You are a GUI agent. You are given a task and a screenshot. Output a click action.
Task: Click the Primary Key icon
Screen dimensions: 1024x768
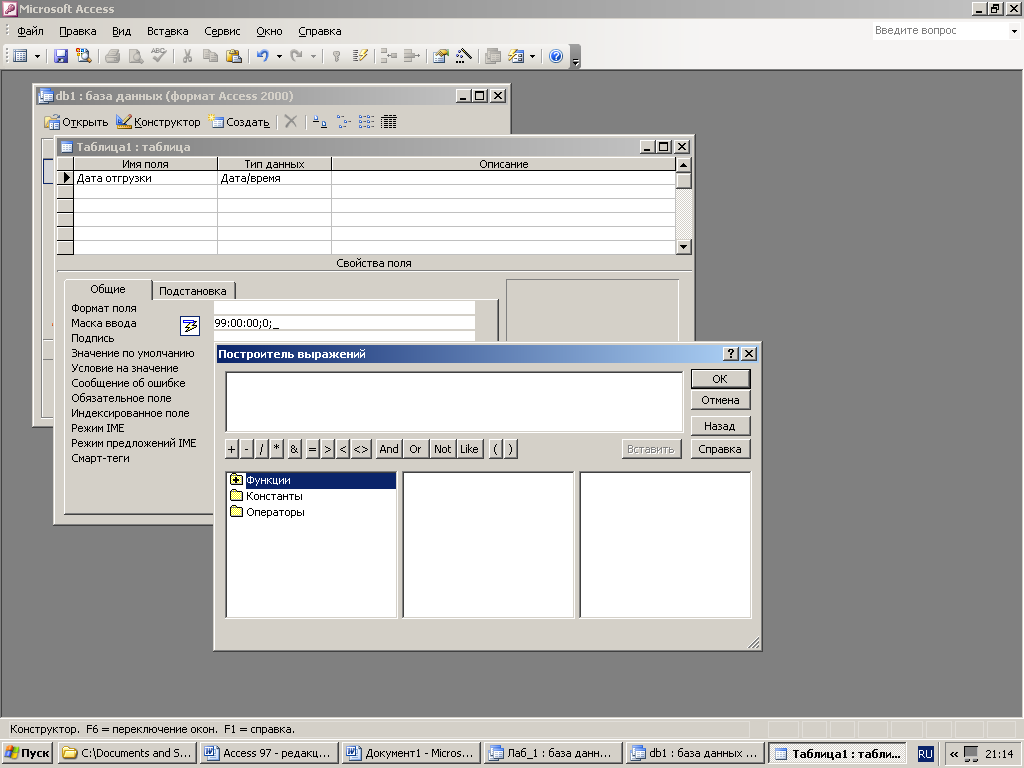point(336,56)
